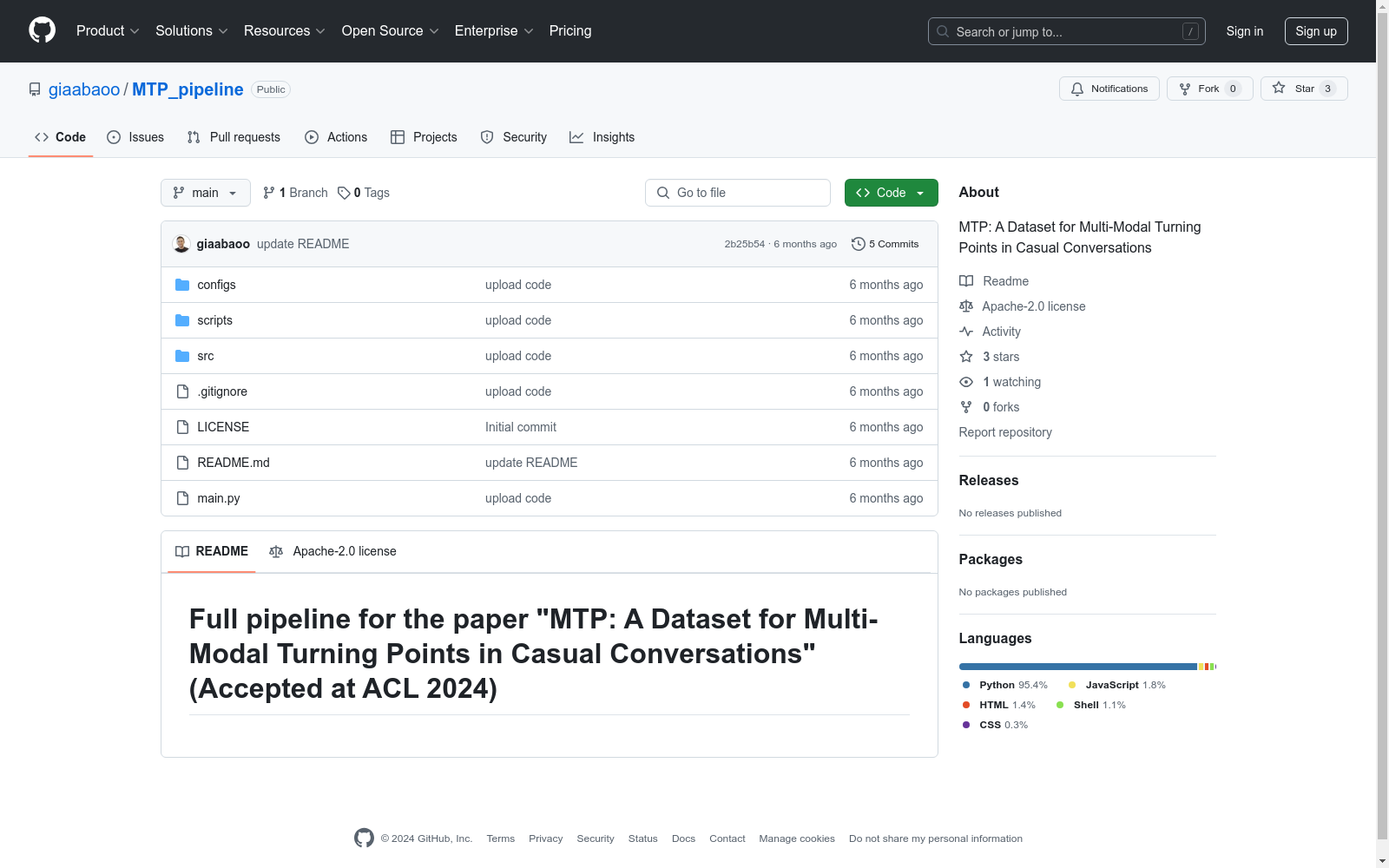Click the GitHub logo in header
Screen dimensions: 1389x868
42,30
